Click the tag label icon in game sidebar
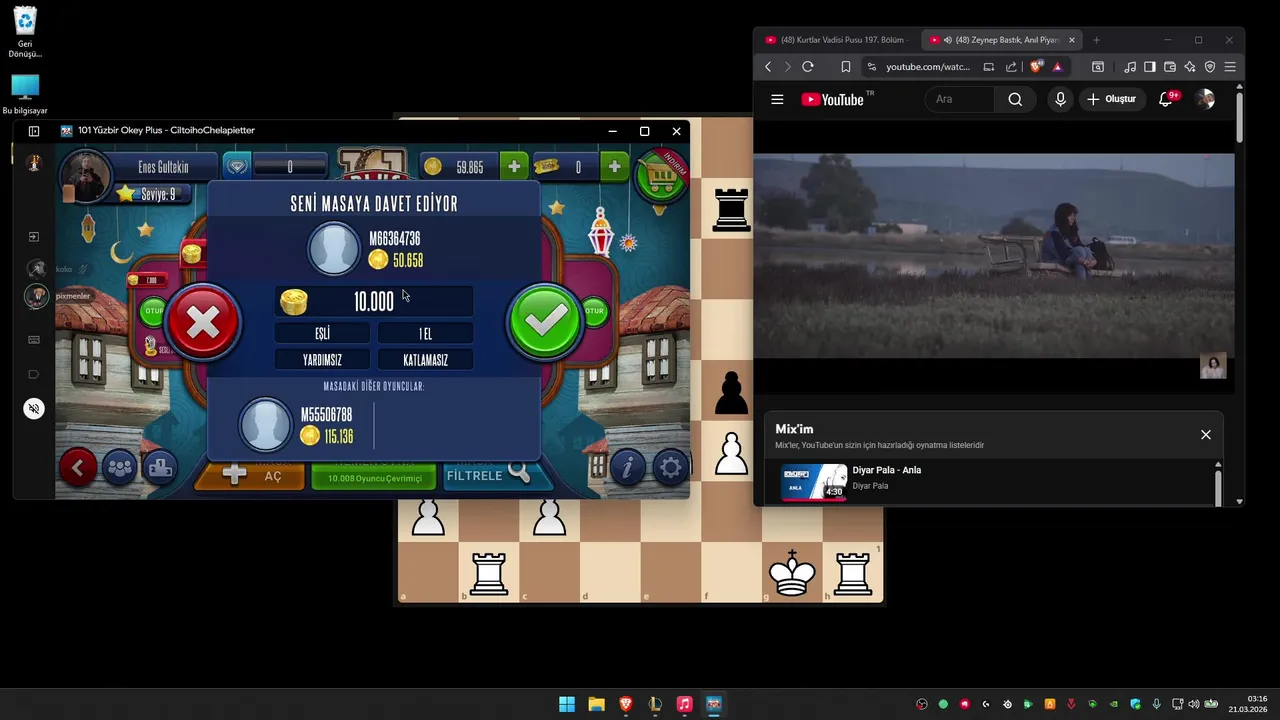Image resolution: width=1280 pixels, height=720 pixels. (x=34, y=374)
